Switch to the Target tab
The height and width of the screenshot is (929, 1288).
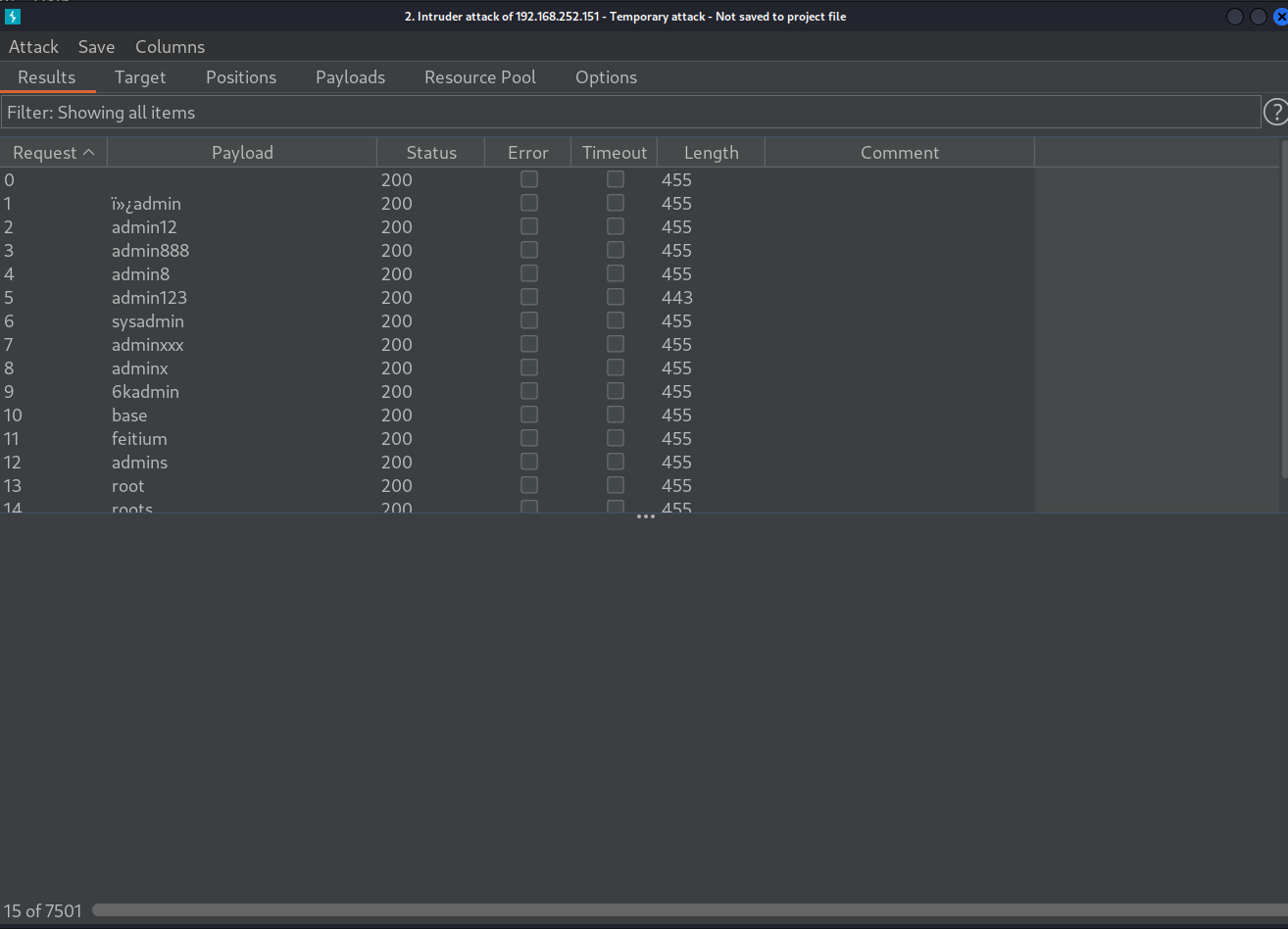point(140,77)
